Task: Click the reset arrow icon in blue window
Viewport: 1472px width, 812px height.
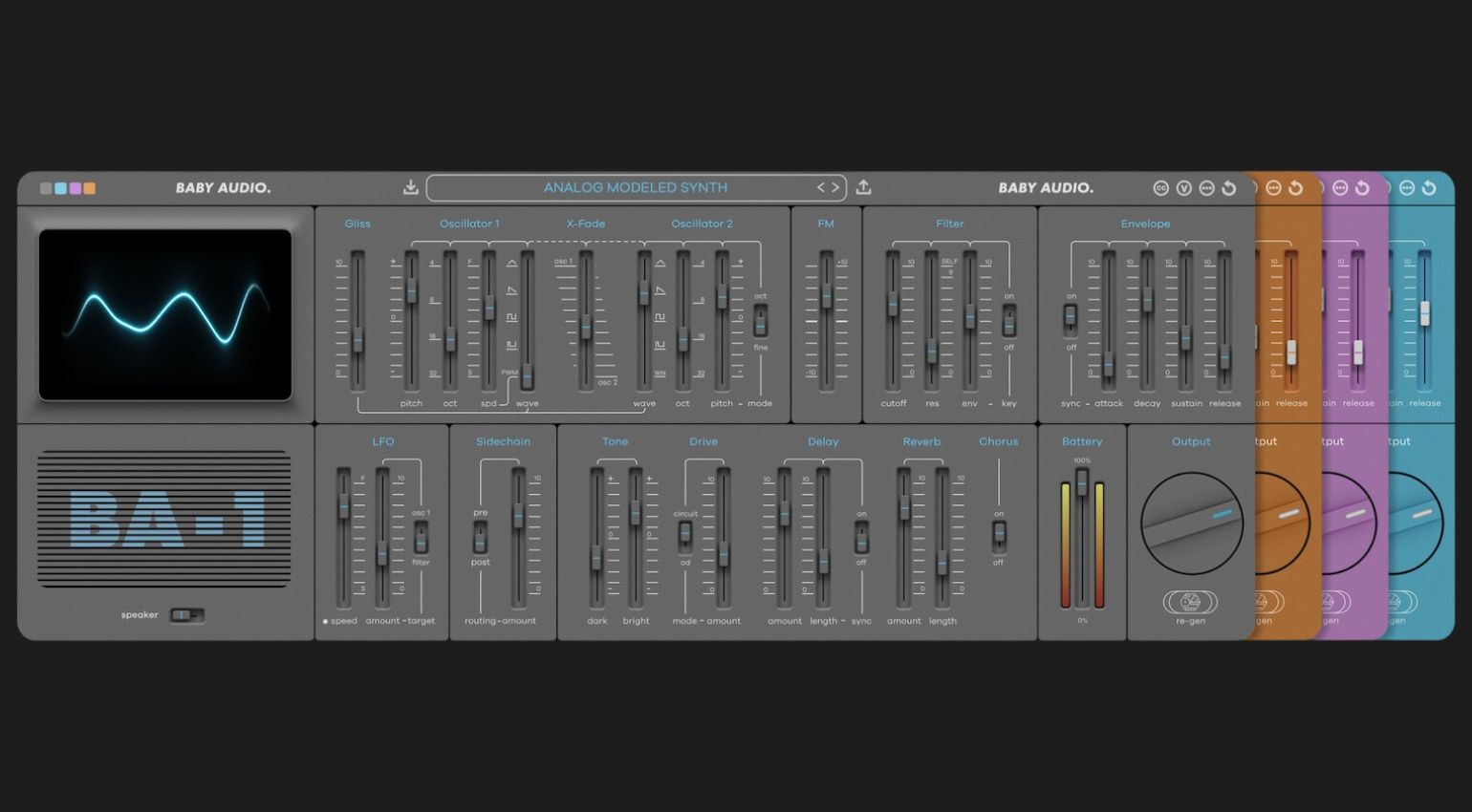Action: (1429, 188)
